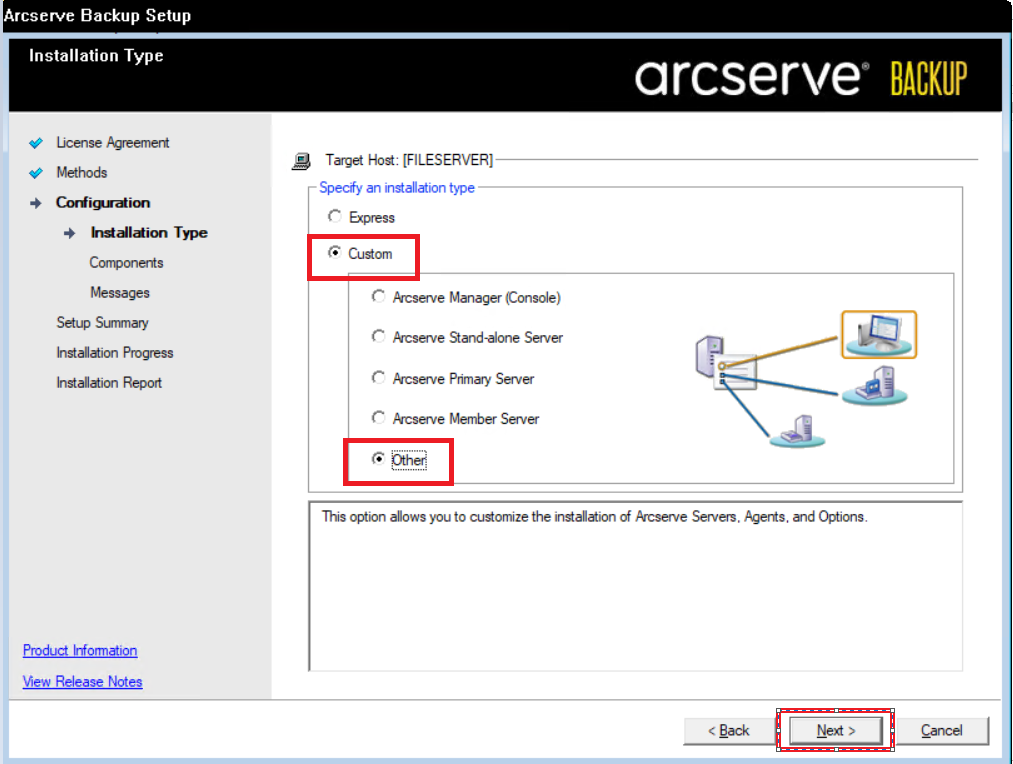Cancel the setup wizard

pyautogui.click(x=942, y=730)
